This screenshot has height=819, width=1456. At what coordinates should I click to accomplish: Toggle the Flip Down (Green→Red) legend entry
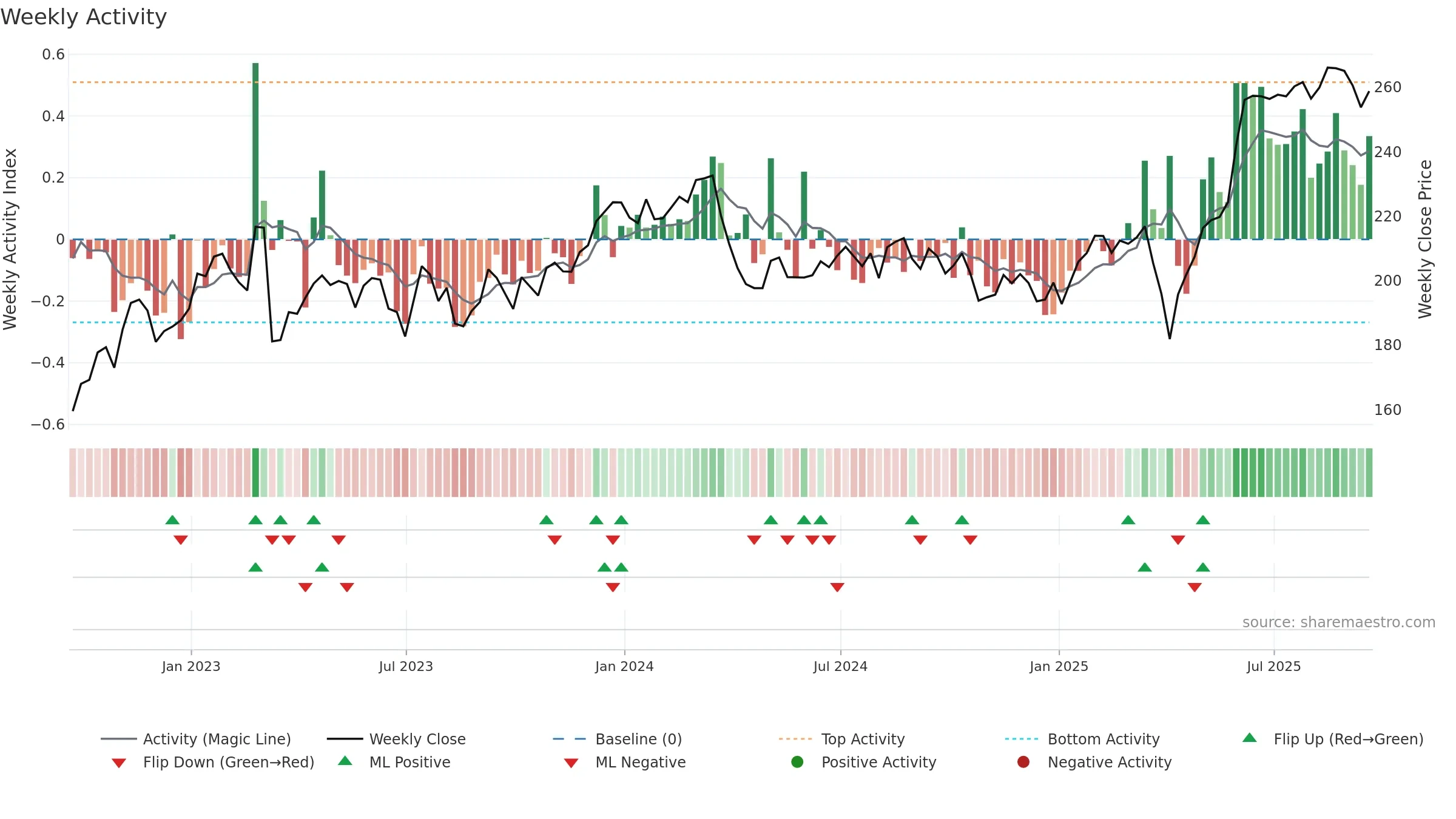[213, 762]
